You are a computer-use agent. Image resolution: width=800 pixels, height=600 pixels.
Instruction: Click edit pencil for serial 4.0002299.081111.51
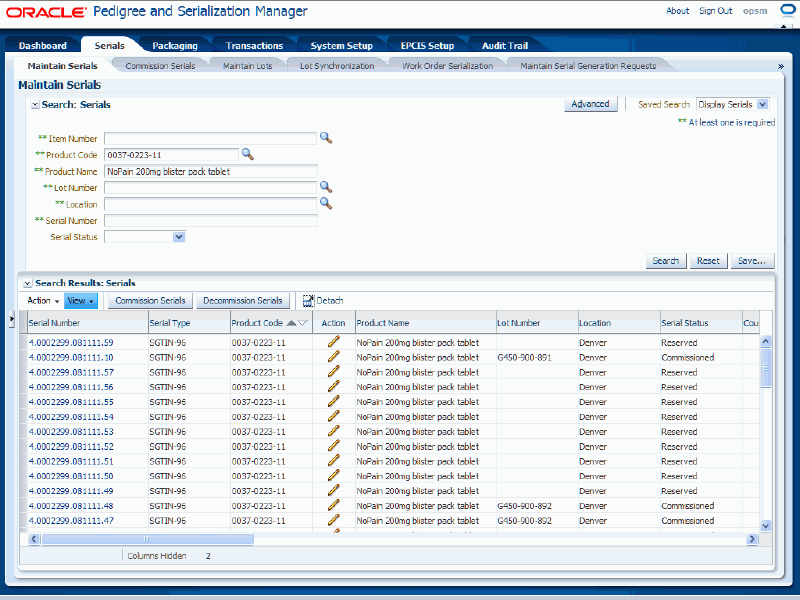click(x=334, y=460)
